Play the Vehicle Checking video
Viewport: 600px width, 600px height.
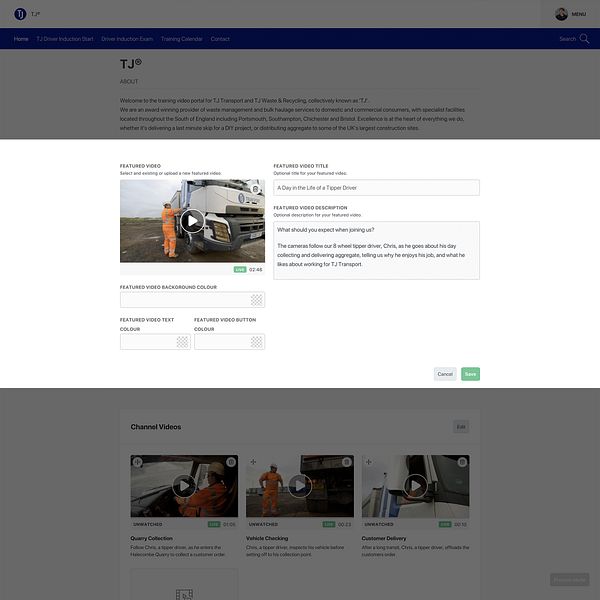[300, 486]
